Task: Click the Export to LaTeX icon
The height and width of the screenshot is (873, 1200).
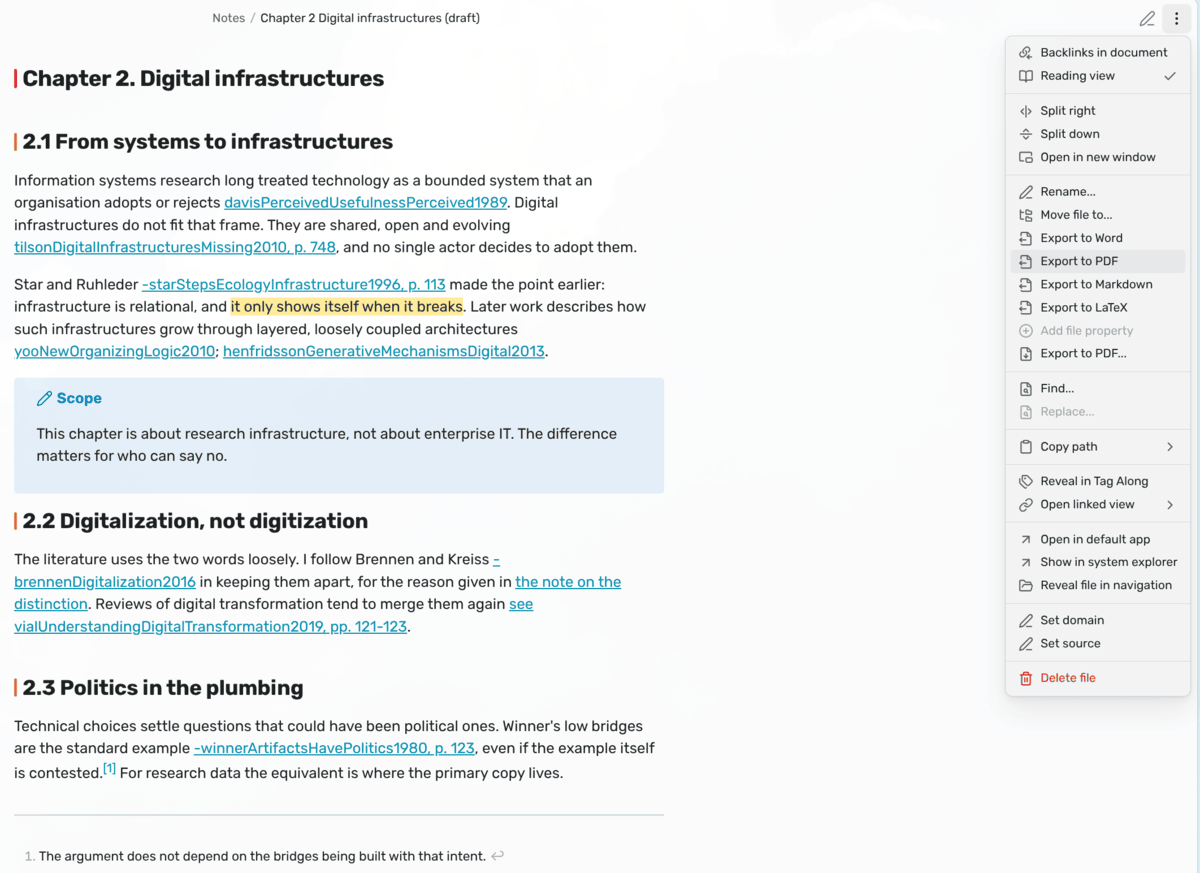Action: [x=1025, y=307]
